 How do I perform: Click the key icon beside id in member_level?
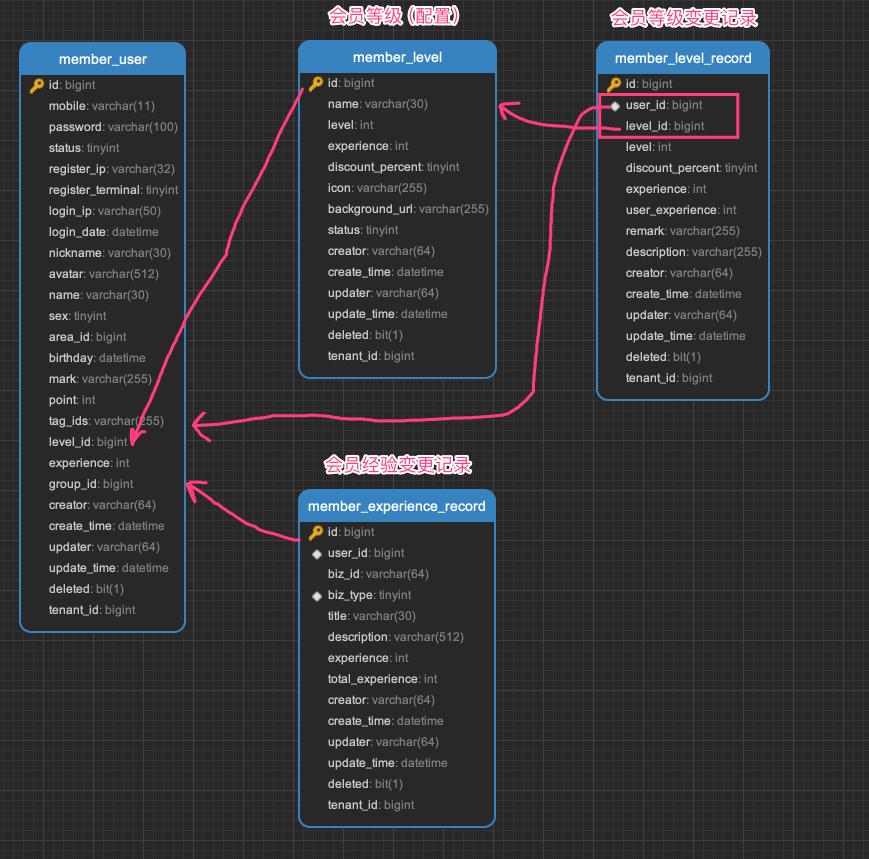point(316,83)
